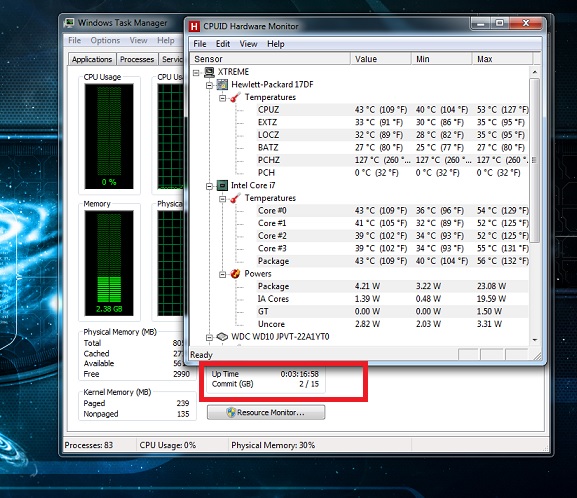Open Help menu in Task Manager
The width and height of the screenshot is (577, 498).
coord(166,40)
